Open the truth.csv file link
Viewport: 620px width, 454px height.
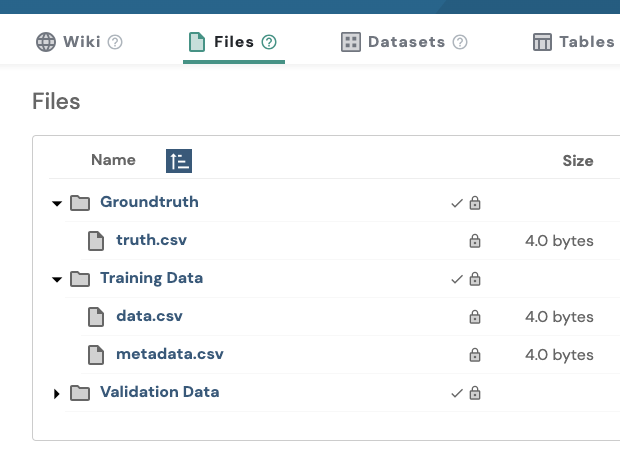coord(151,240)
